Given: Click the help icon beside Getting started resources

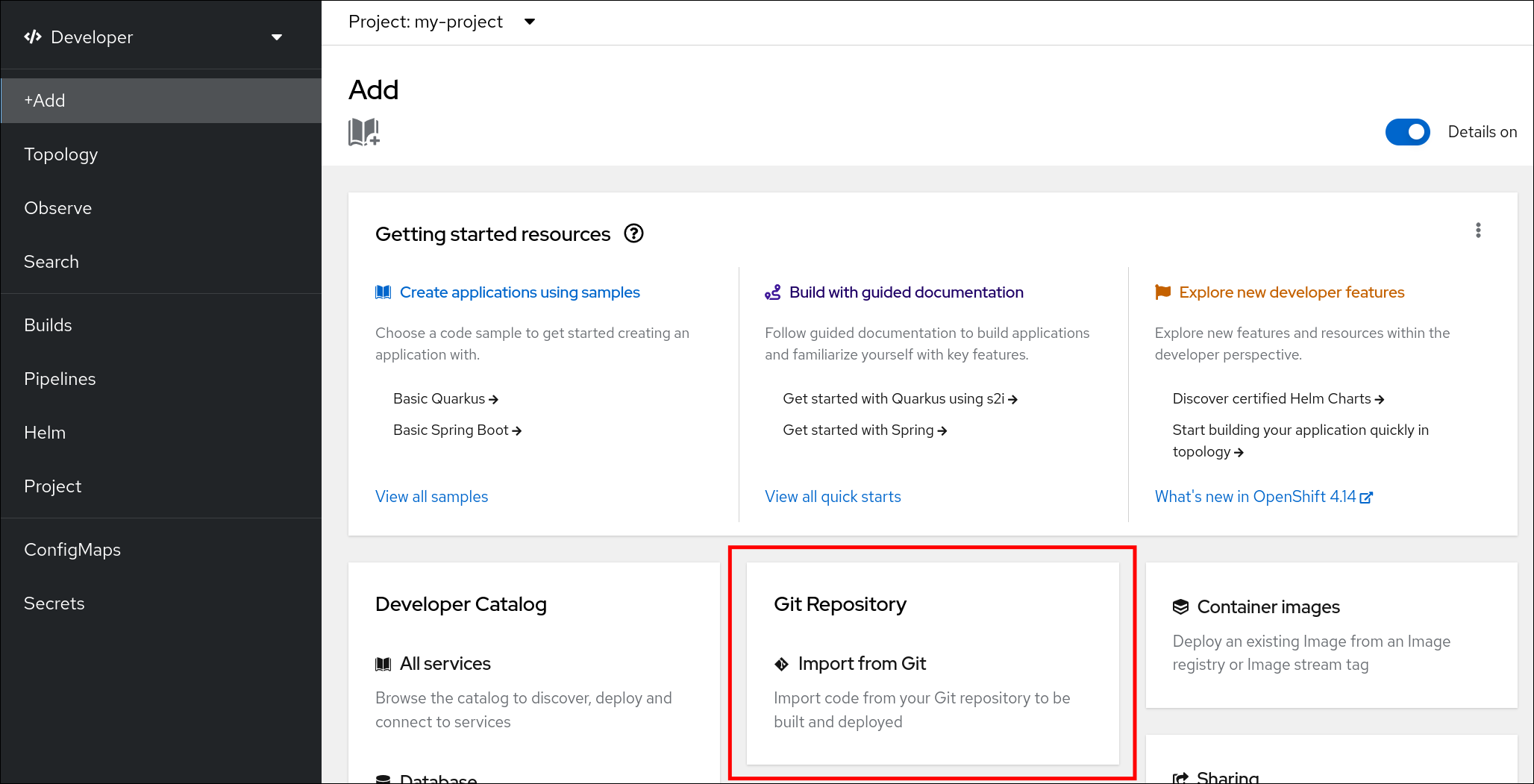Looking at the screenshot, I should tap(633, 233).
